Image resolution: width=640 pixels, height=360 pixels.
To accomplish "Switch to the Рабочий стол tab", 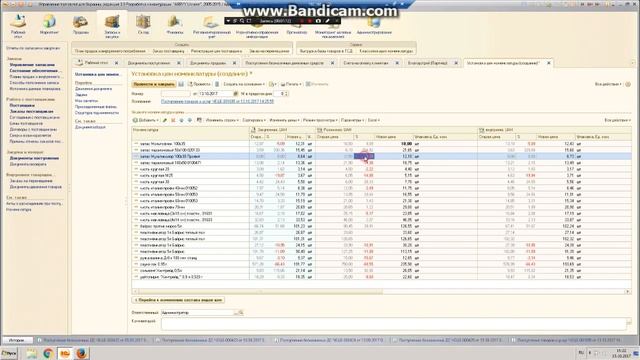I will [x=96, y=63].
